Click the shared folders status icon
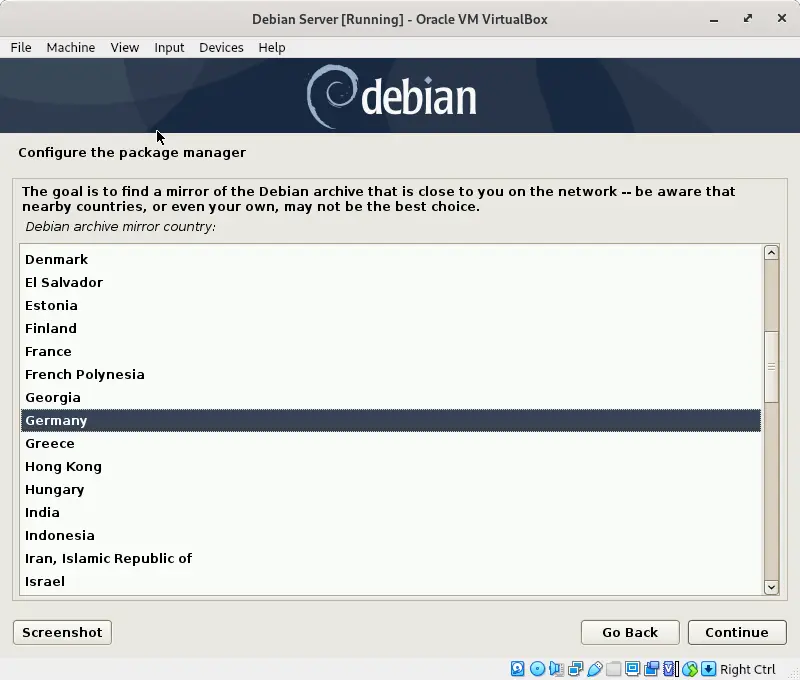The width and height of the screenshot is (800, 680). tap(613, 668)
